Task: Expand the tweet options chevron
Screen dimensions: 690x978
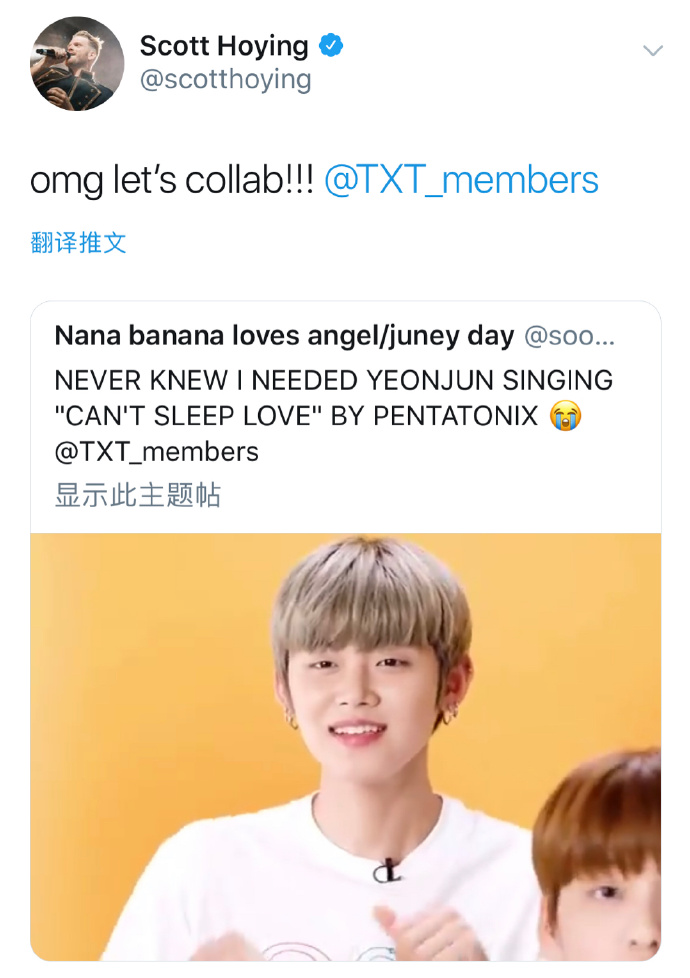Action: [652, 50]
